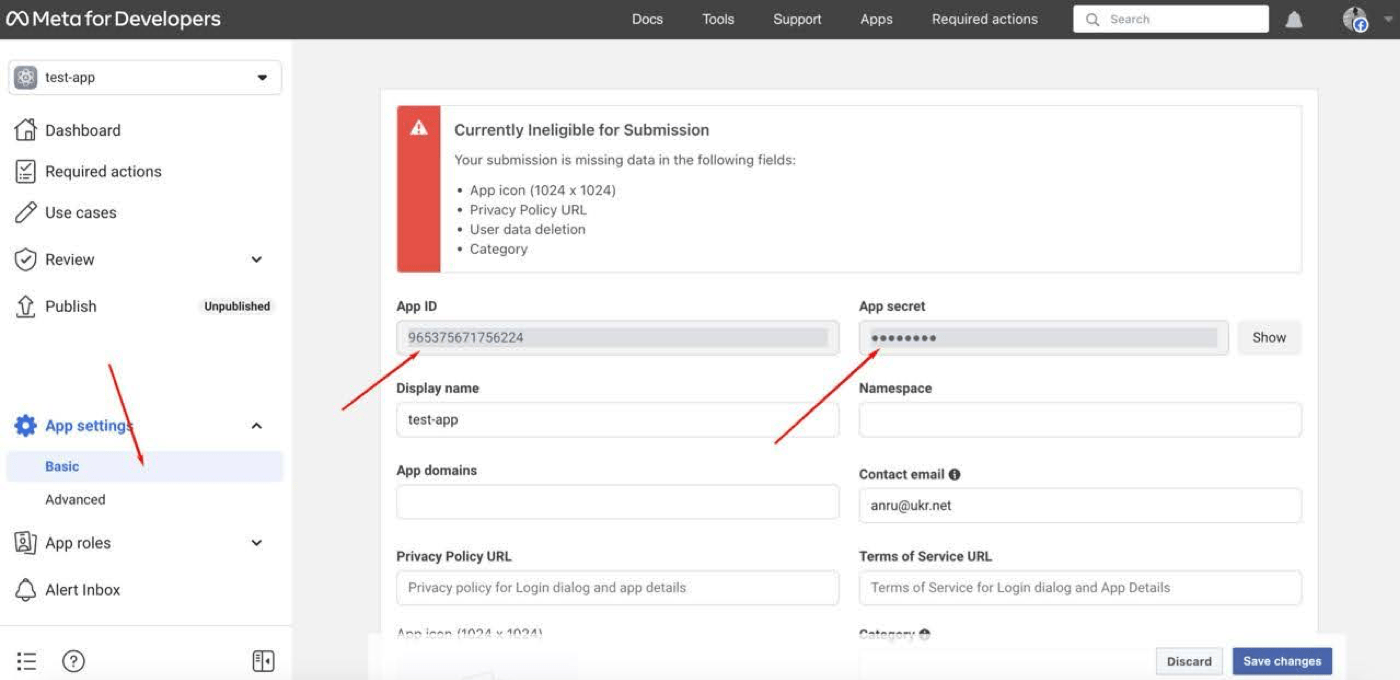
Task: Click the Dashboard house icon
Action: pyautogui.click(x=26, y=130)
